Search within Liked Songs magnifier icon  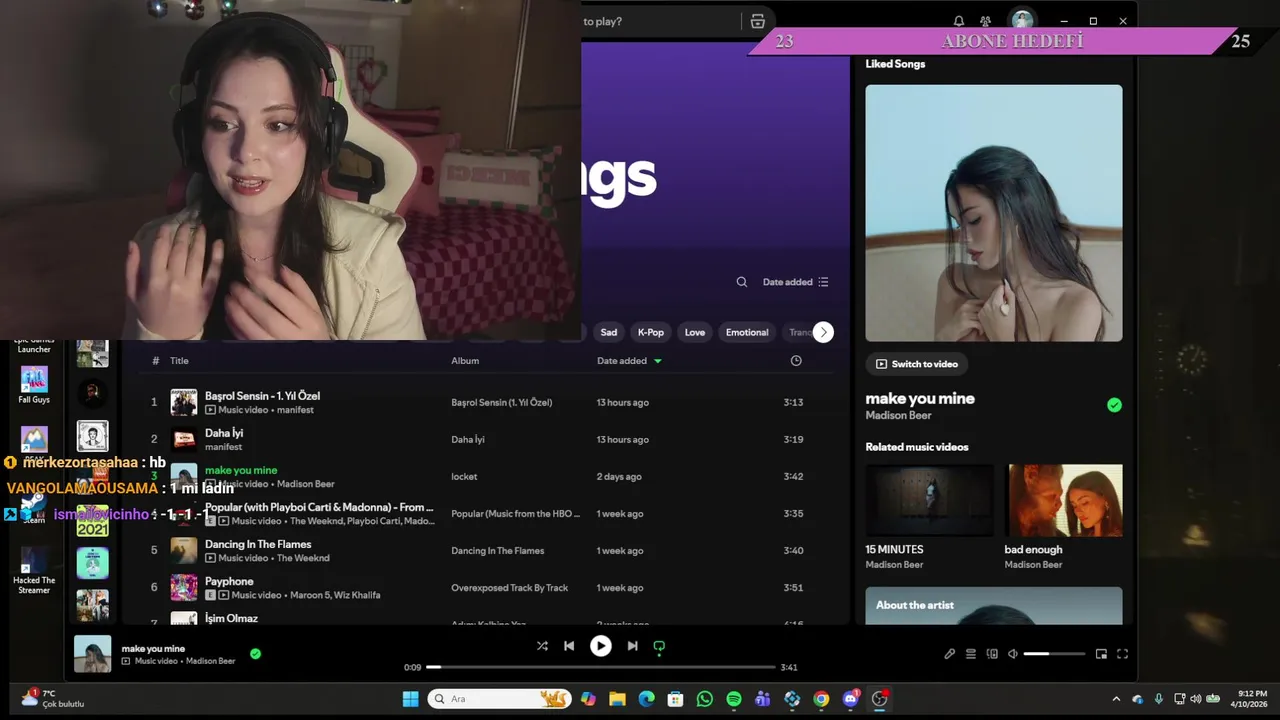point(742,282)
